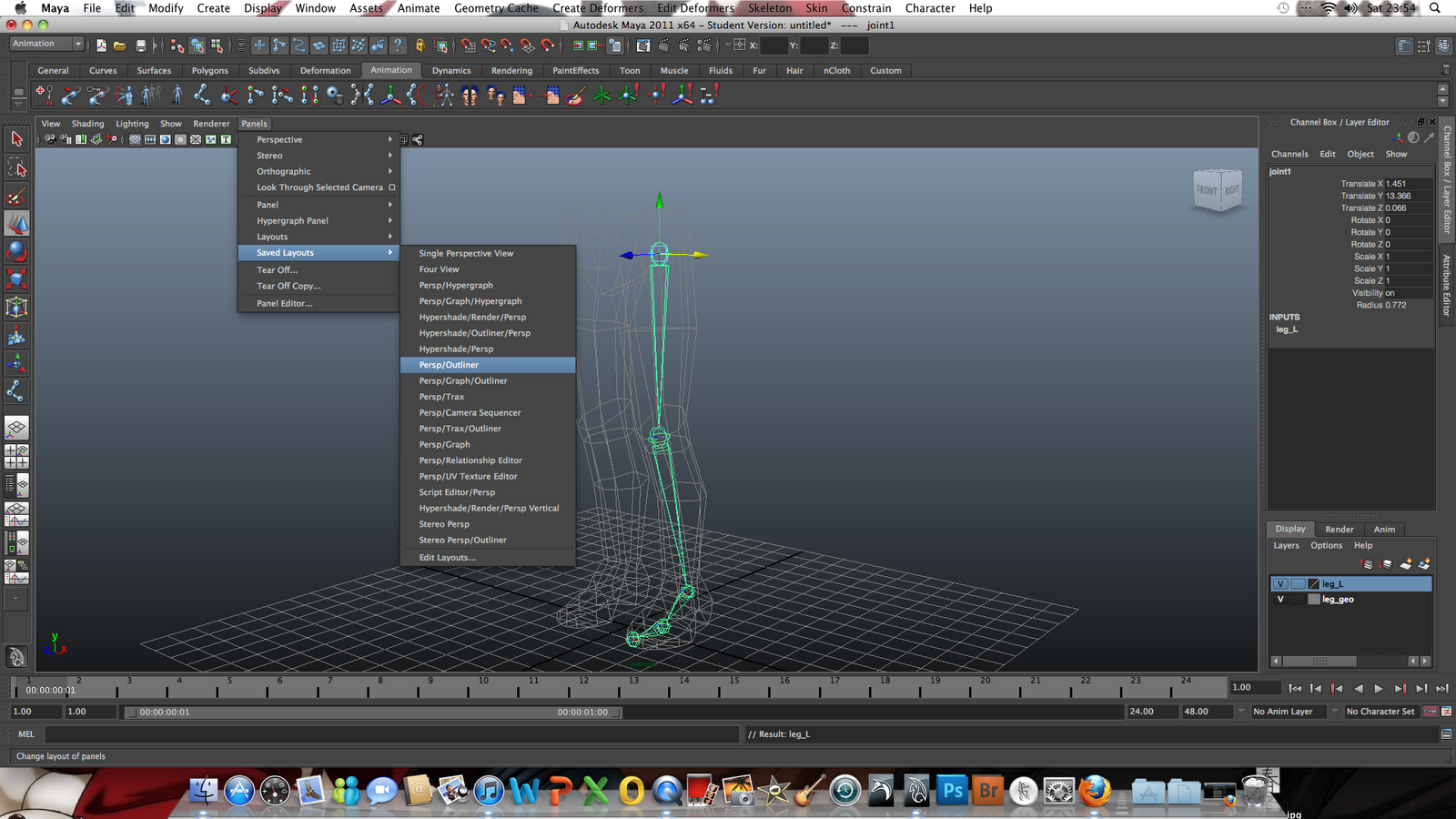Create a new empty display layer
Screen dimensions: 1456x819
click(x=1407, y=563)
